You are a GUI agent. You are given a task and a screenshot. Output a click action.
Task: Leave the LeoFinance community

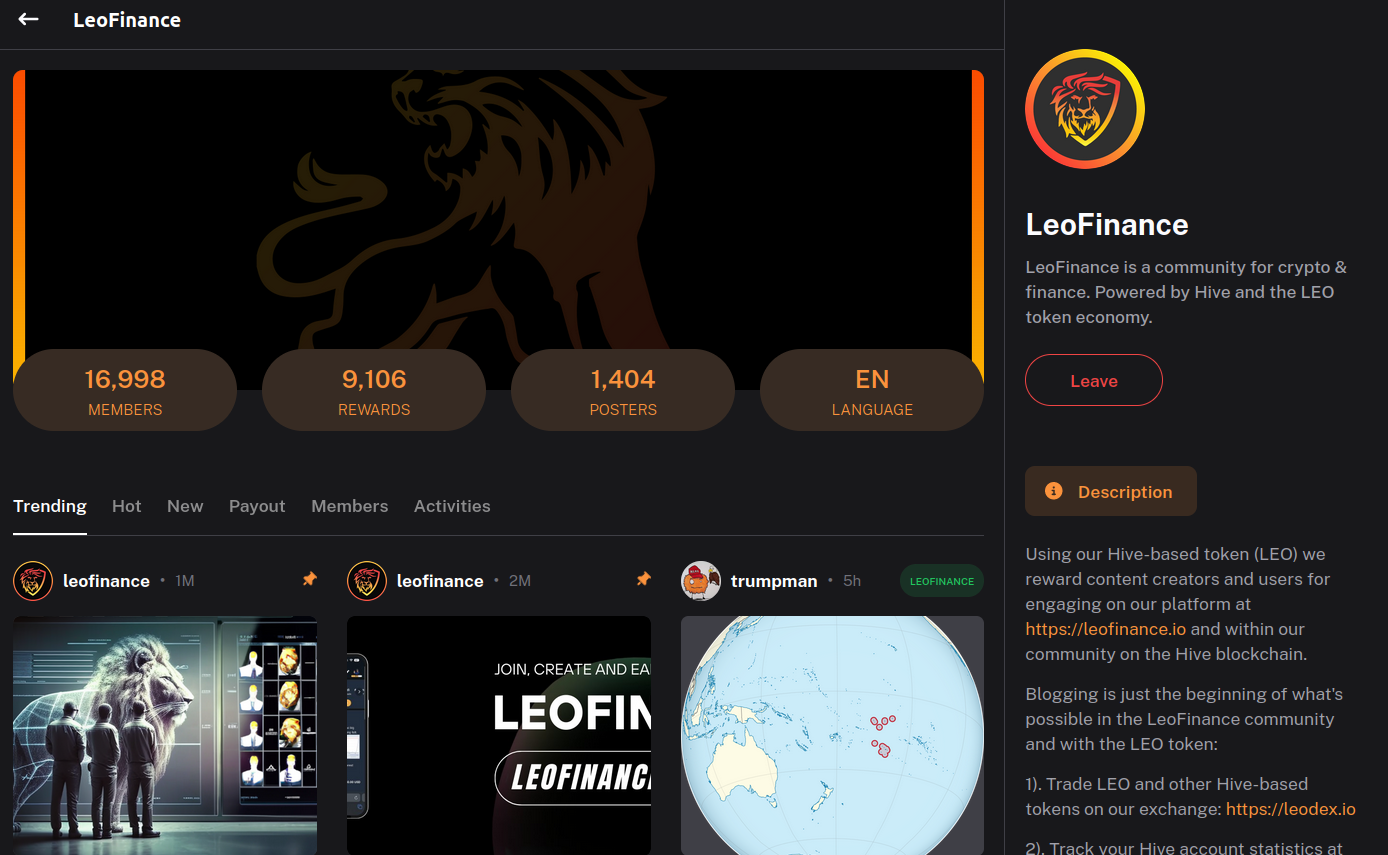coord(1094,380)
